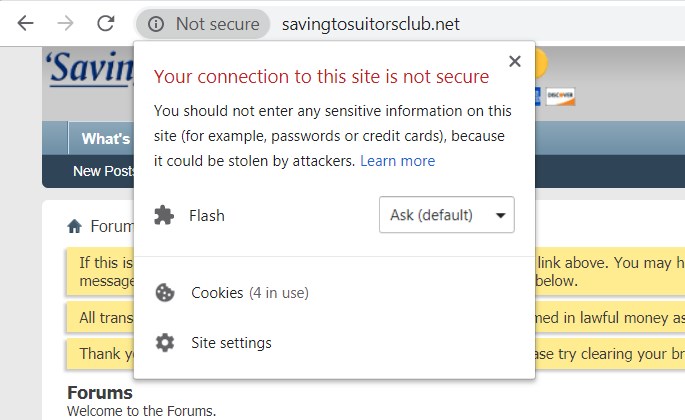Click the browser back arrow
This screenshot has height=420, width=685.
point(26,23)
